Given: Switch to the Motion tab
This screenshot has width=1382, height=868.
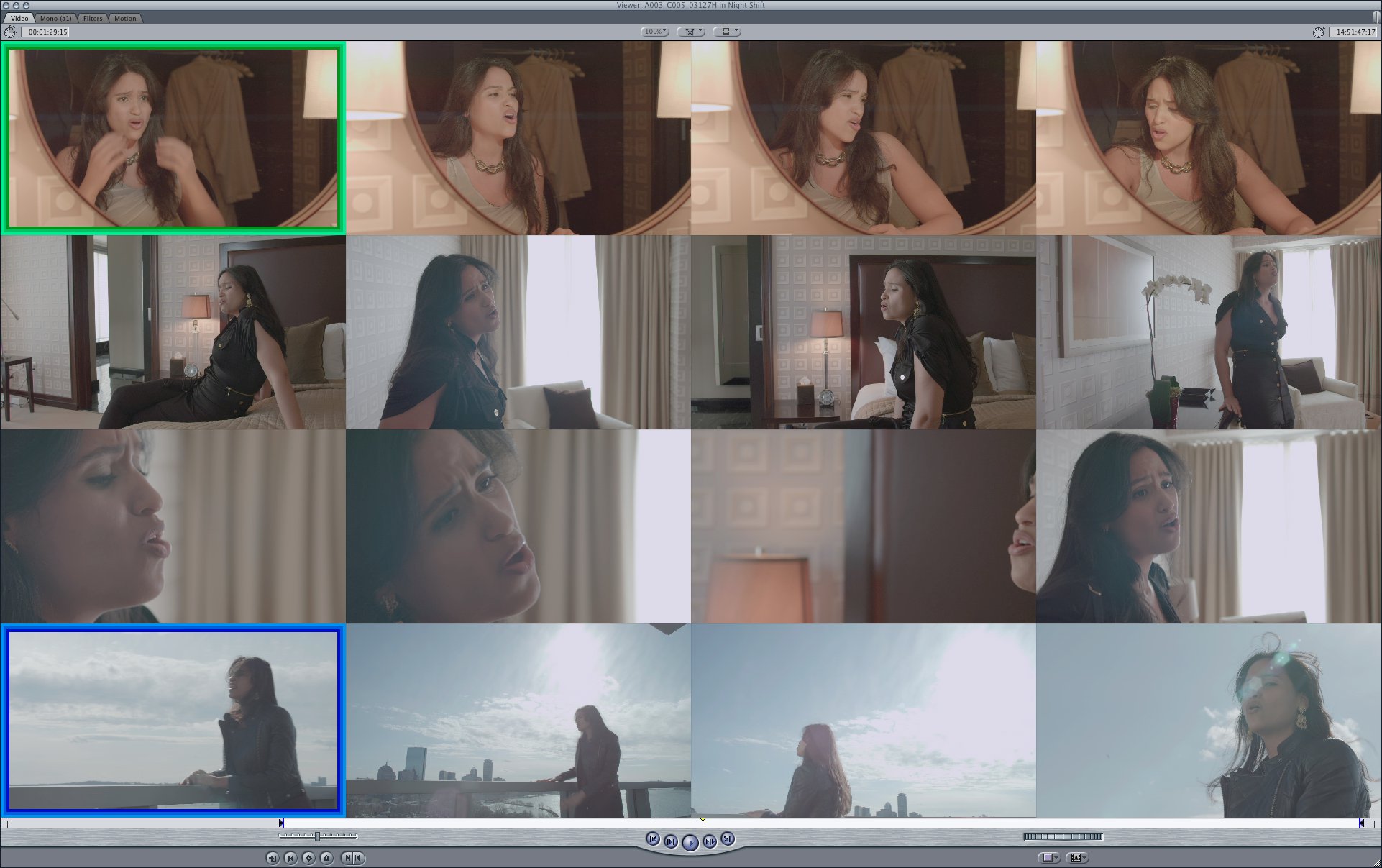Looking at the screenshot, I should coord(125,18).
